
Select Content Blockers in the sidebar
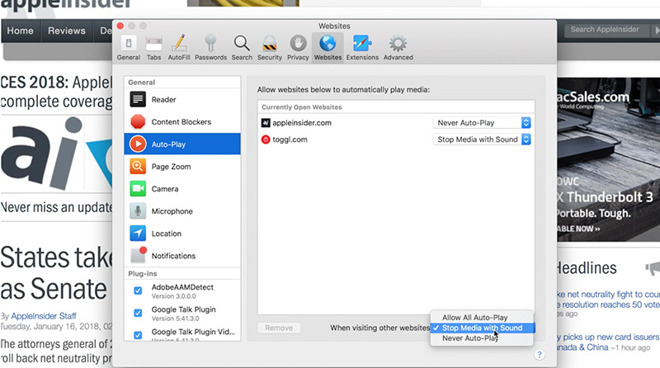click(182, 122)
